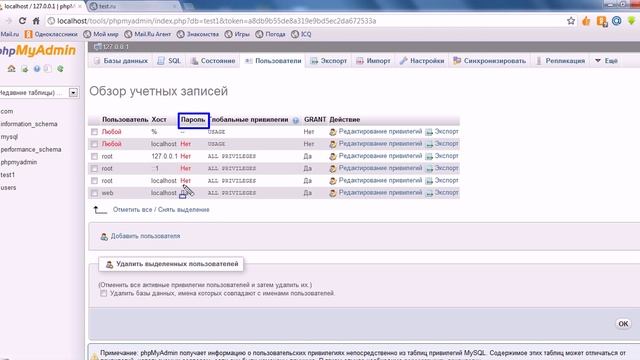Click the browser address bar
This screenshot has height=360, width=640.
[x=306, y=21]
